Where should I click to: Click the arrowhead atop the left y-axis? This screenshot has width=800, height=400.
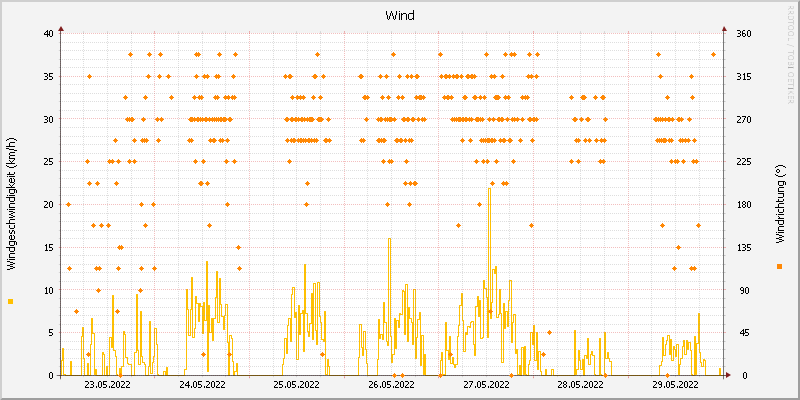[61, 30]
